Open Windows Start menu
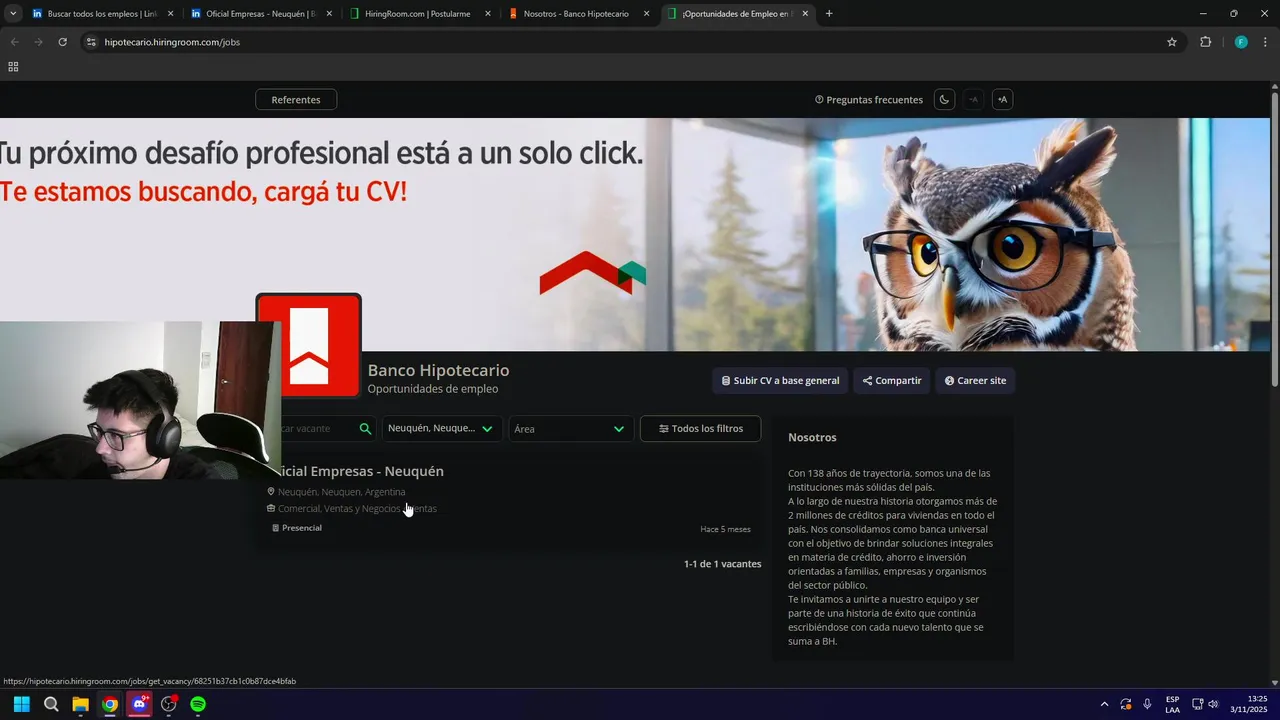 click(x=21, y=704)
